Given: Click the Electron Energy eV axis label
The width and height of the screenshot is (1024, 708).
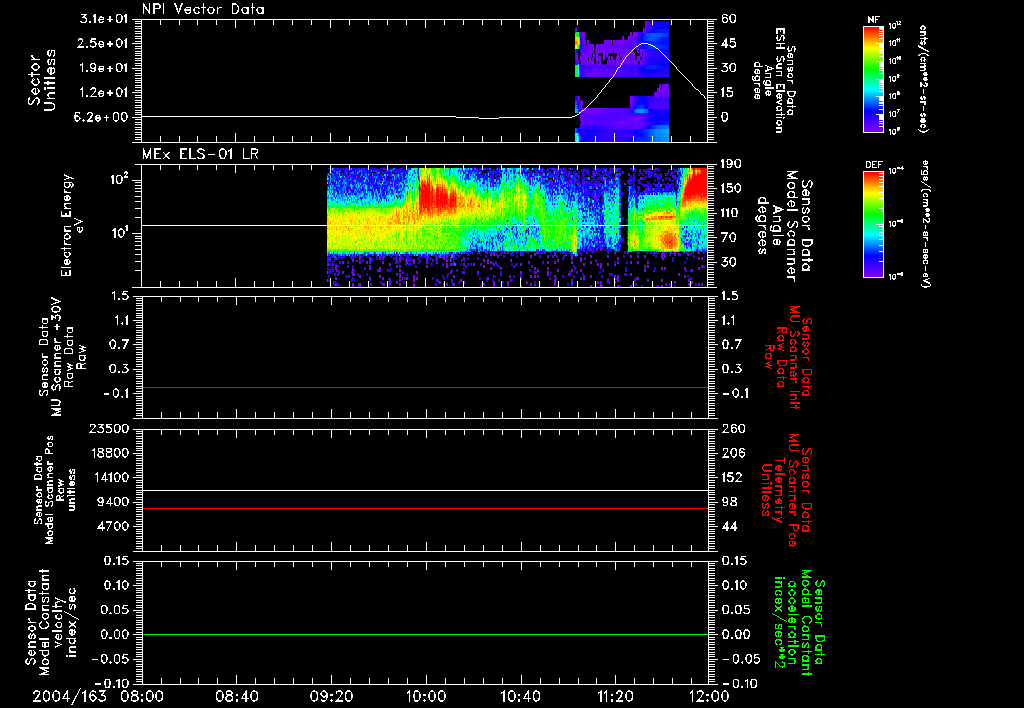Looking at the screenshot, I should coord(73,225).
